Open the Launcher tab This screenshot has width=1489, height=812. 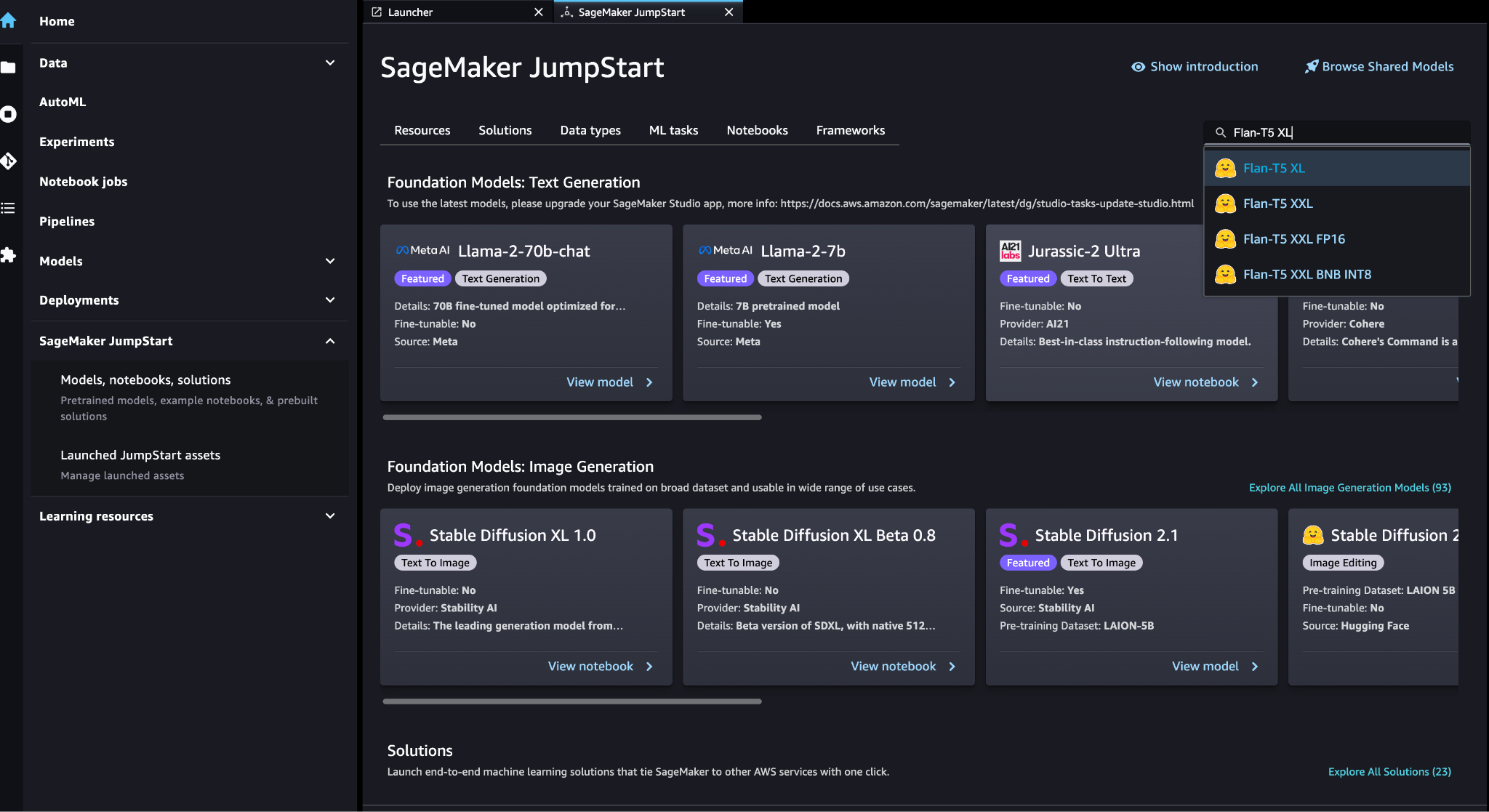(410, 12)
